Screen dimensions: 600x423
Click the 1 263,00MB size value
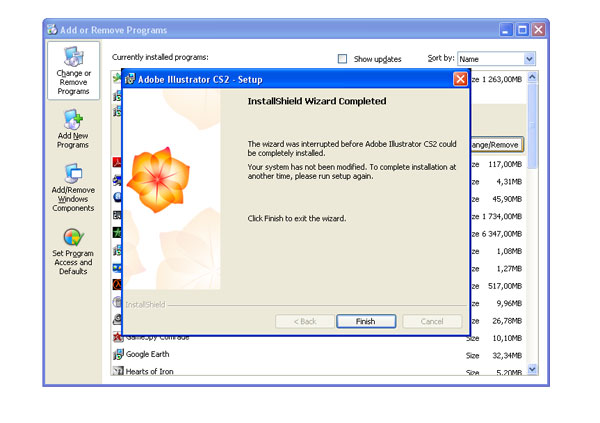click(x=502, y=79)
